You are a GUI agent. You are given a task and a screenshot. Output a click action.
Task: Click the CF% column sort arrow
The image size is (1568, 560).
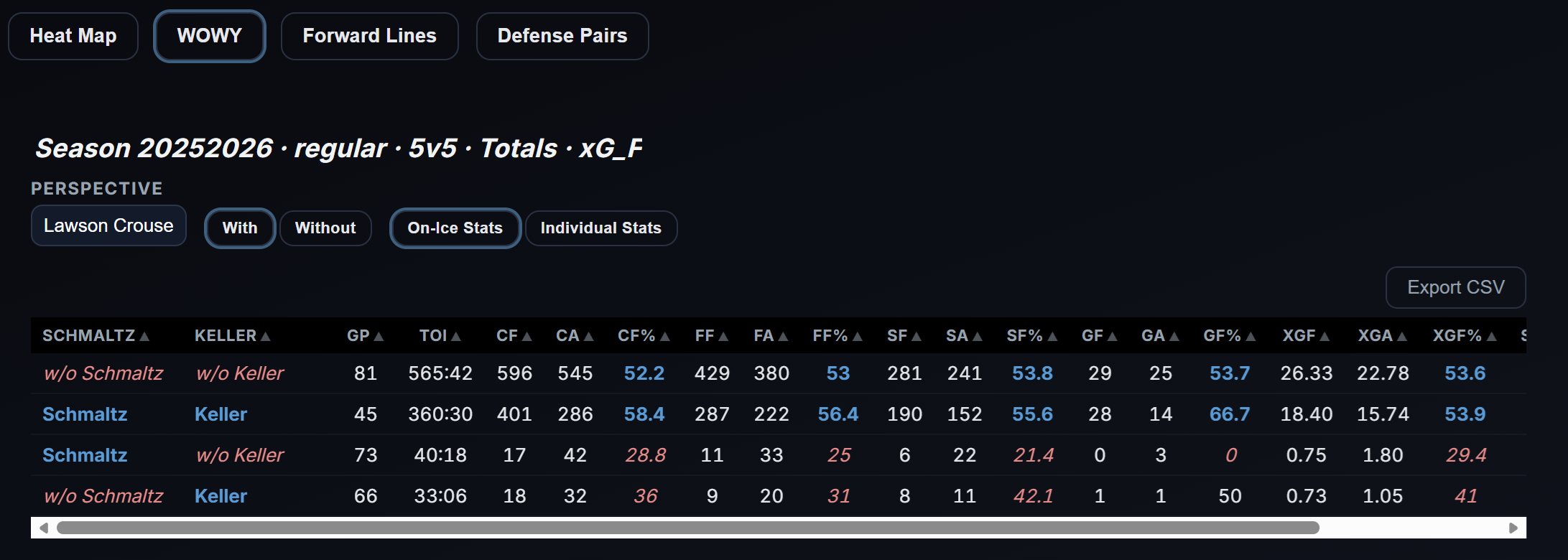click(x=665, y=337)
